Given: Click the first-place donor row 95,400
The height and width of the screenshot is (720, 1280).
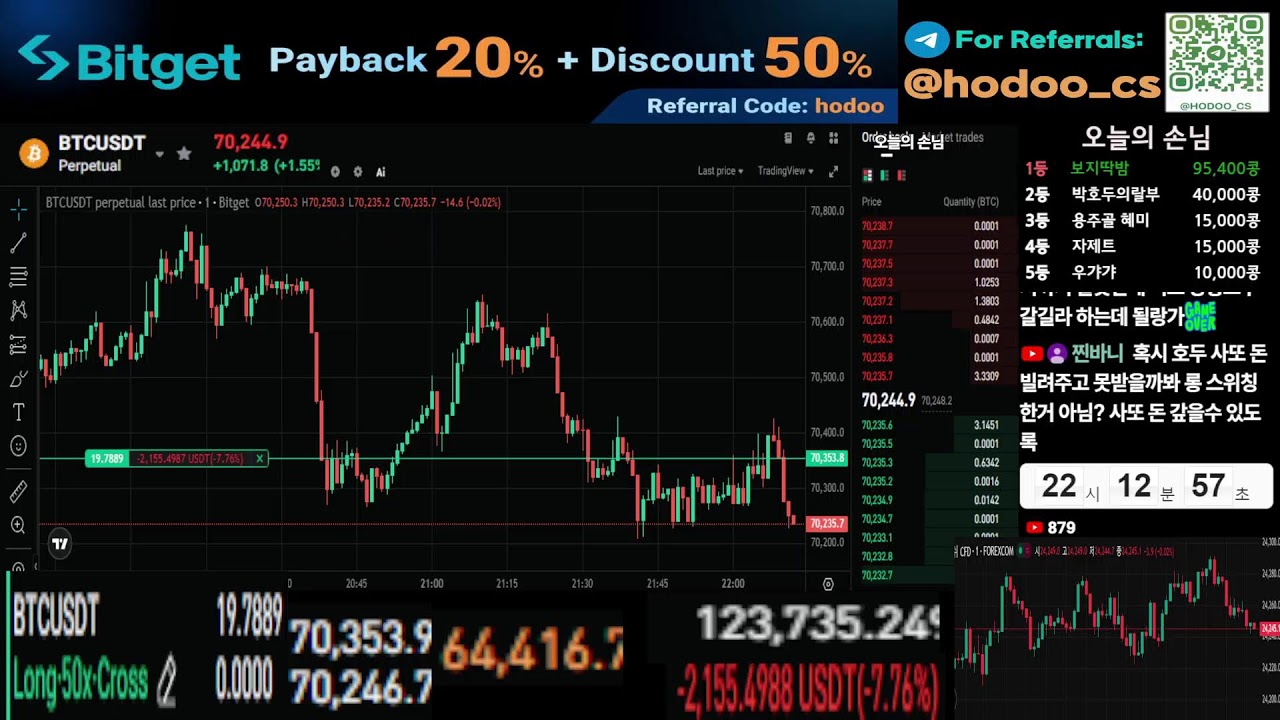Looking at the screenshot, I should (1142, 169).
